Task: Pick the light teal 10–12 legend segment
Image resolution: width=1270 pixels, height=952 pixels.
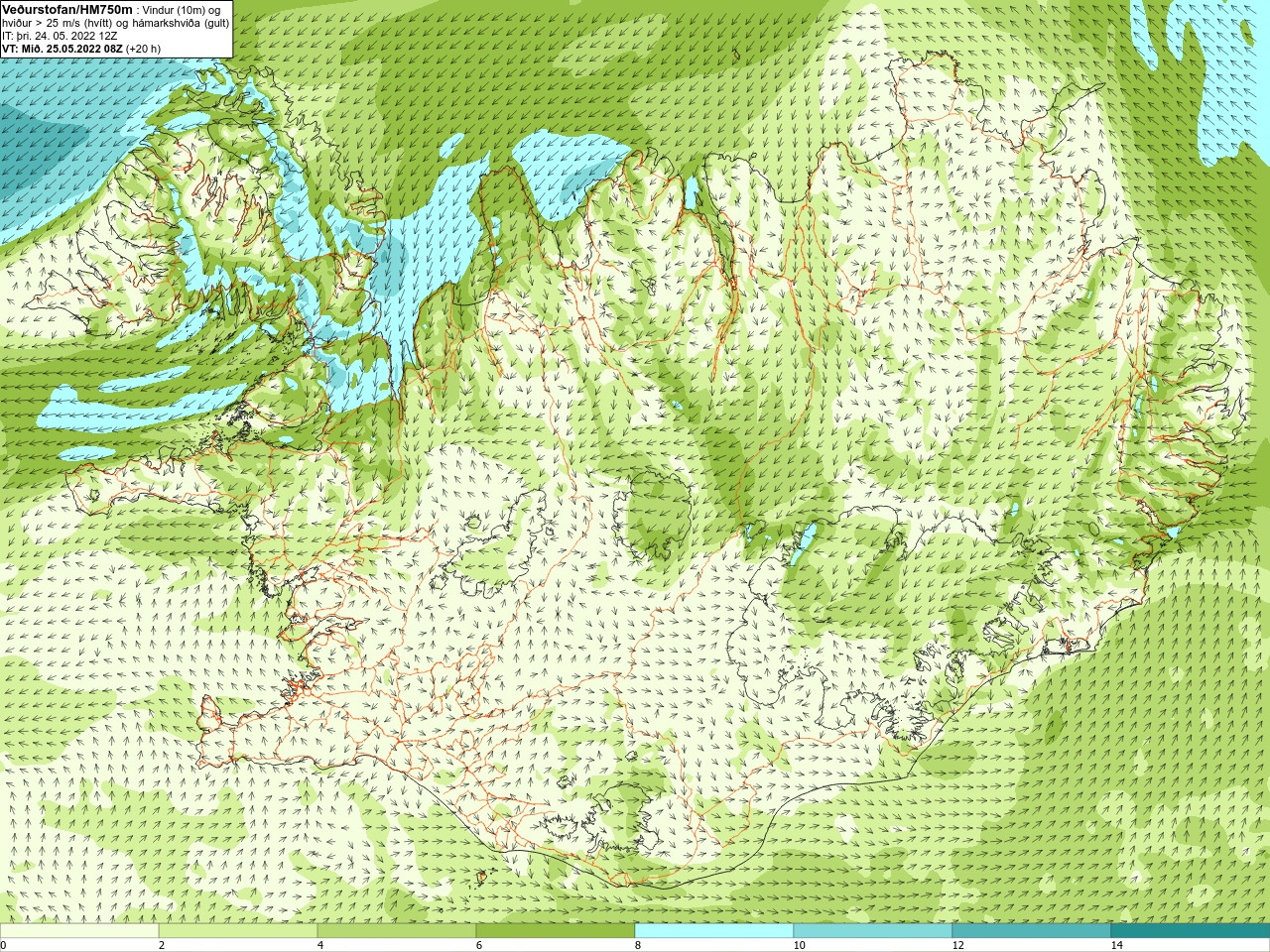Action: [x=873, y=931]
